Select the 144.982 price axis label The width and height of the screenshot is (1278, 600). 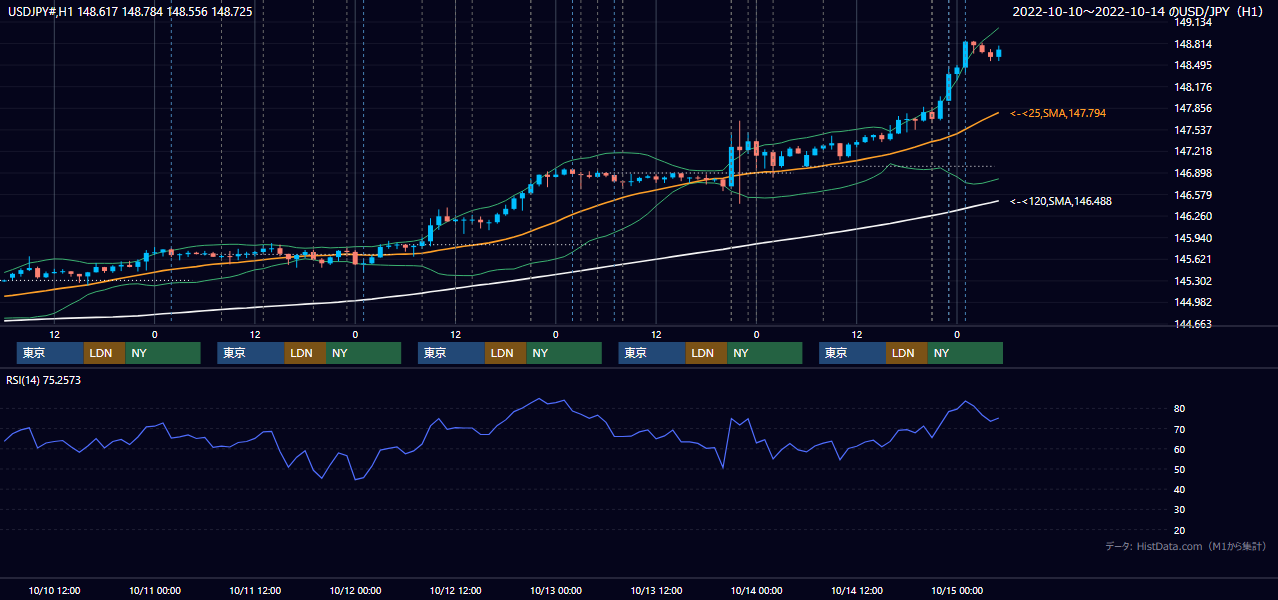coord(1193,302)
